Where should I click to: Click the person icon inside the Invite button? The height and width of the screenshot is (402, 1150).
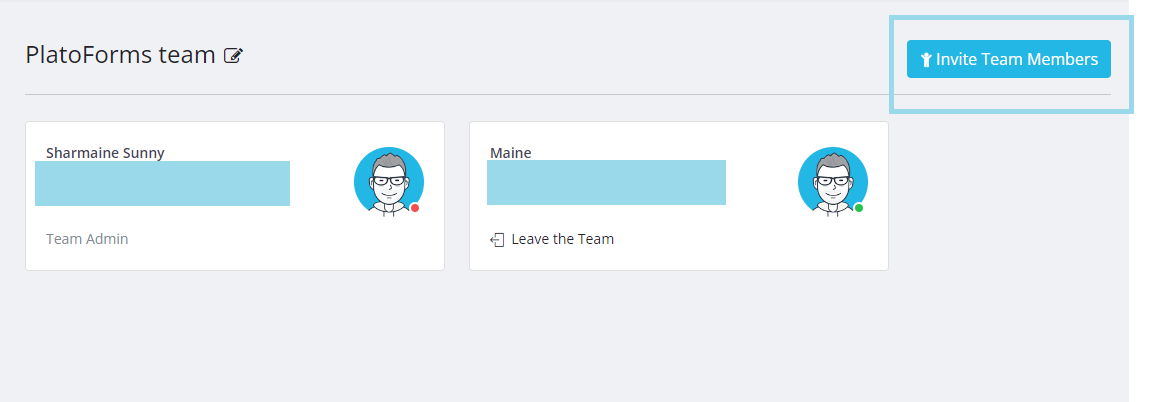point(926,60)
